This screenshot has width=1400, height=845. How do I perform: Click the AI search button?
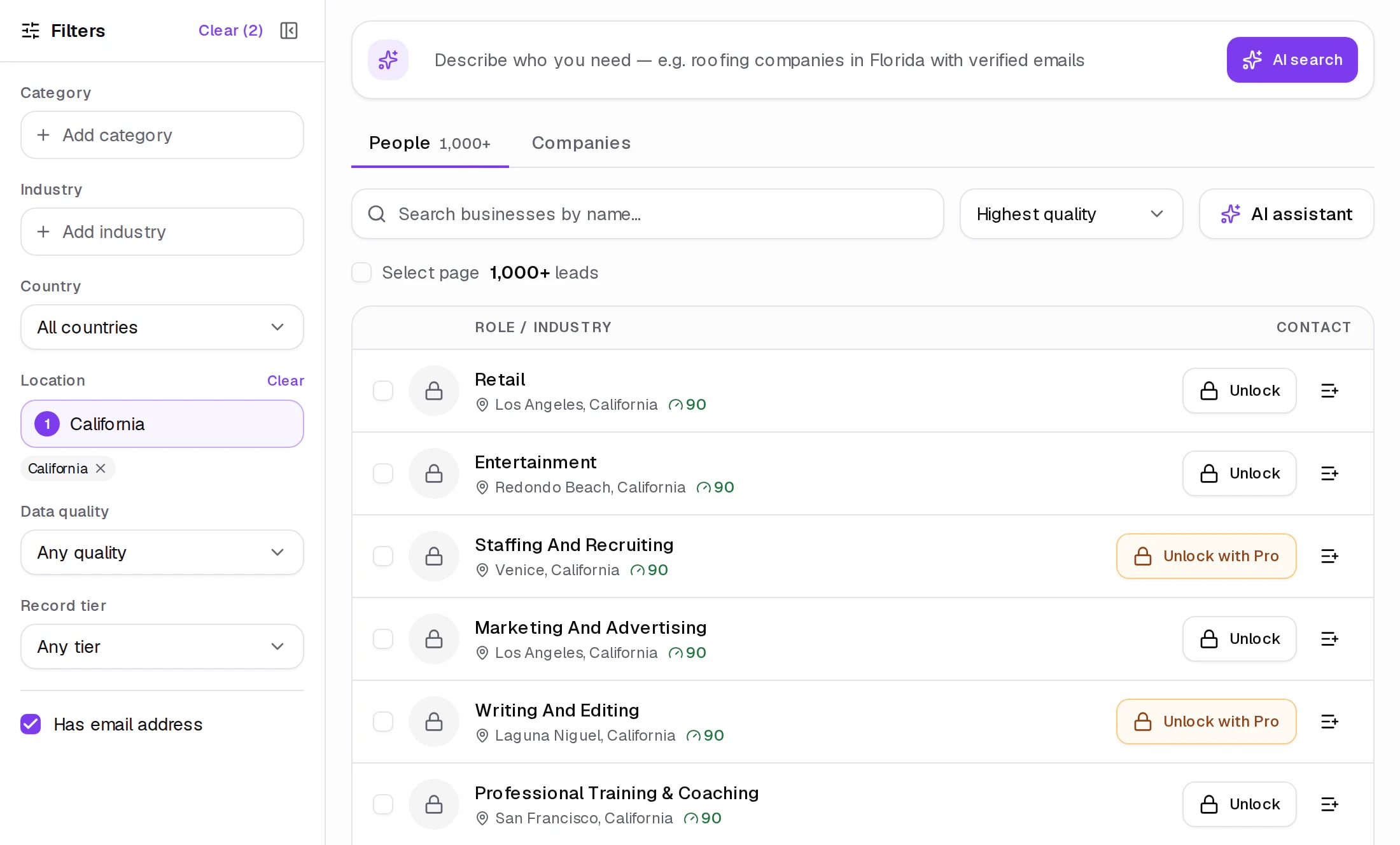point(1292,60)
